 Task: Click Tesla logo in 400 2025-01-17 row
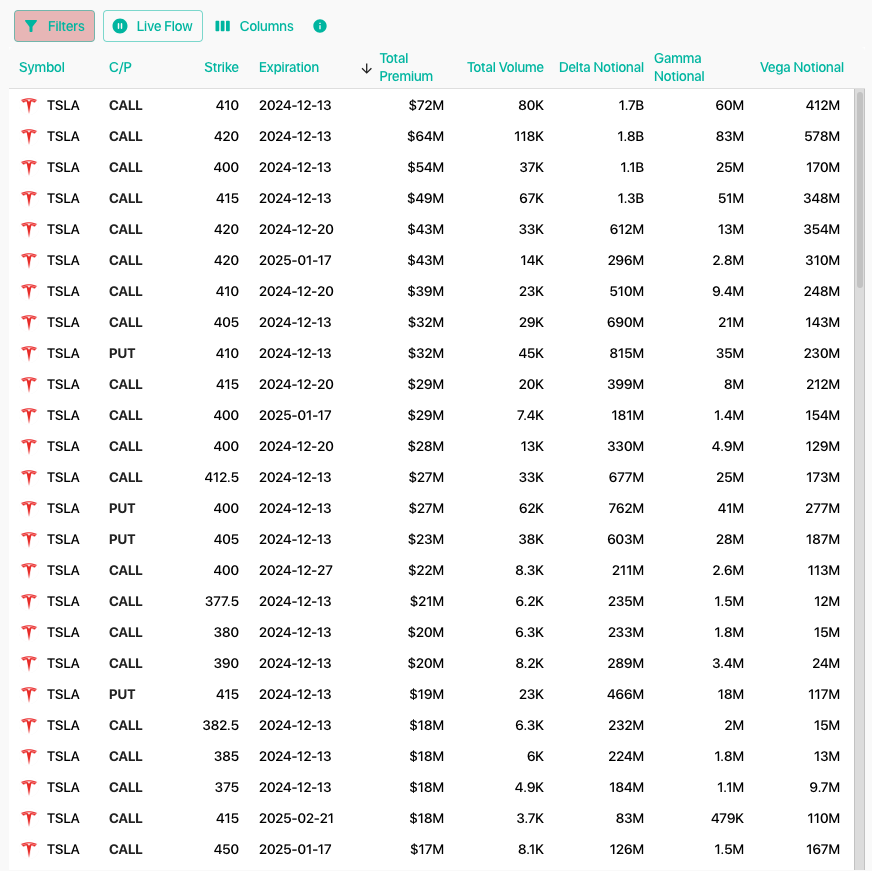[29, 415]
